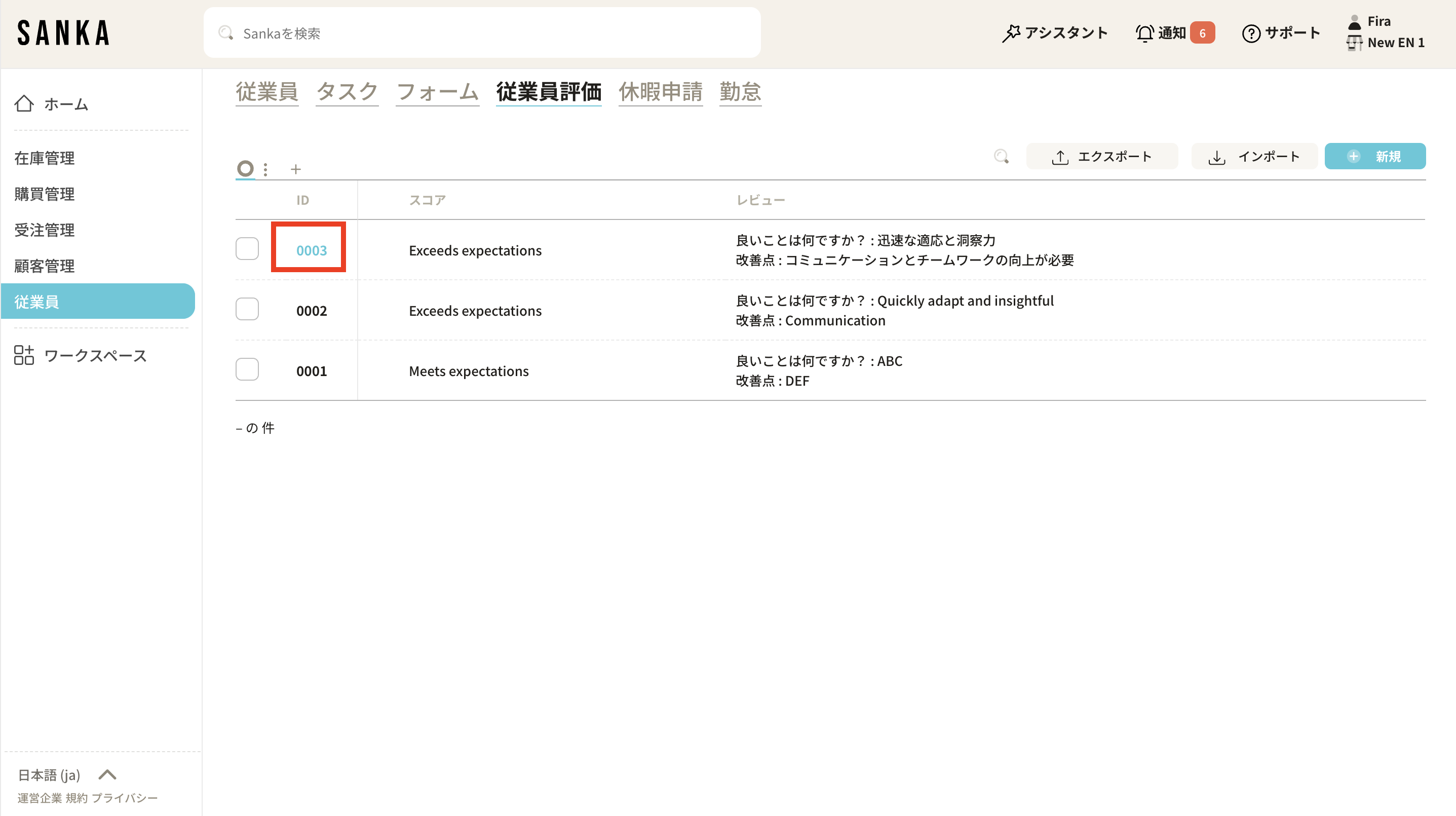Click the Sankaを検索 search field
The height and width of the screenshot is (816, 1456).
click(x=482, y=33)
